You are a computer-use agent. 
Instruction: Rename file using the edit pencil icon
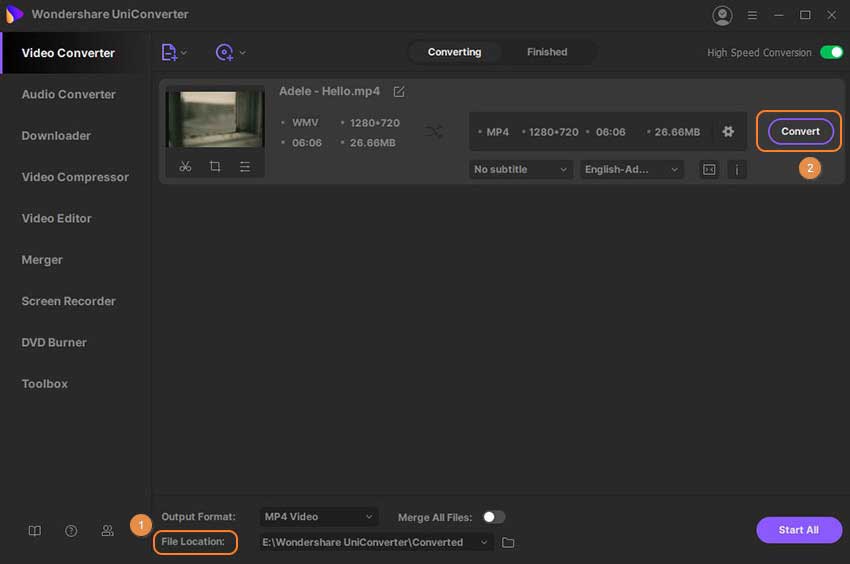pyautogui.click(x=399, y=92)
